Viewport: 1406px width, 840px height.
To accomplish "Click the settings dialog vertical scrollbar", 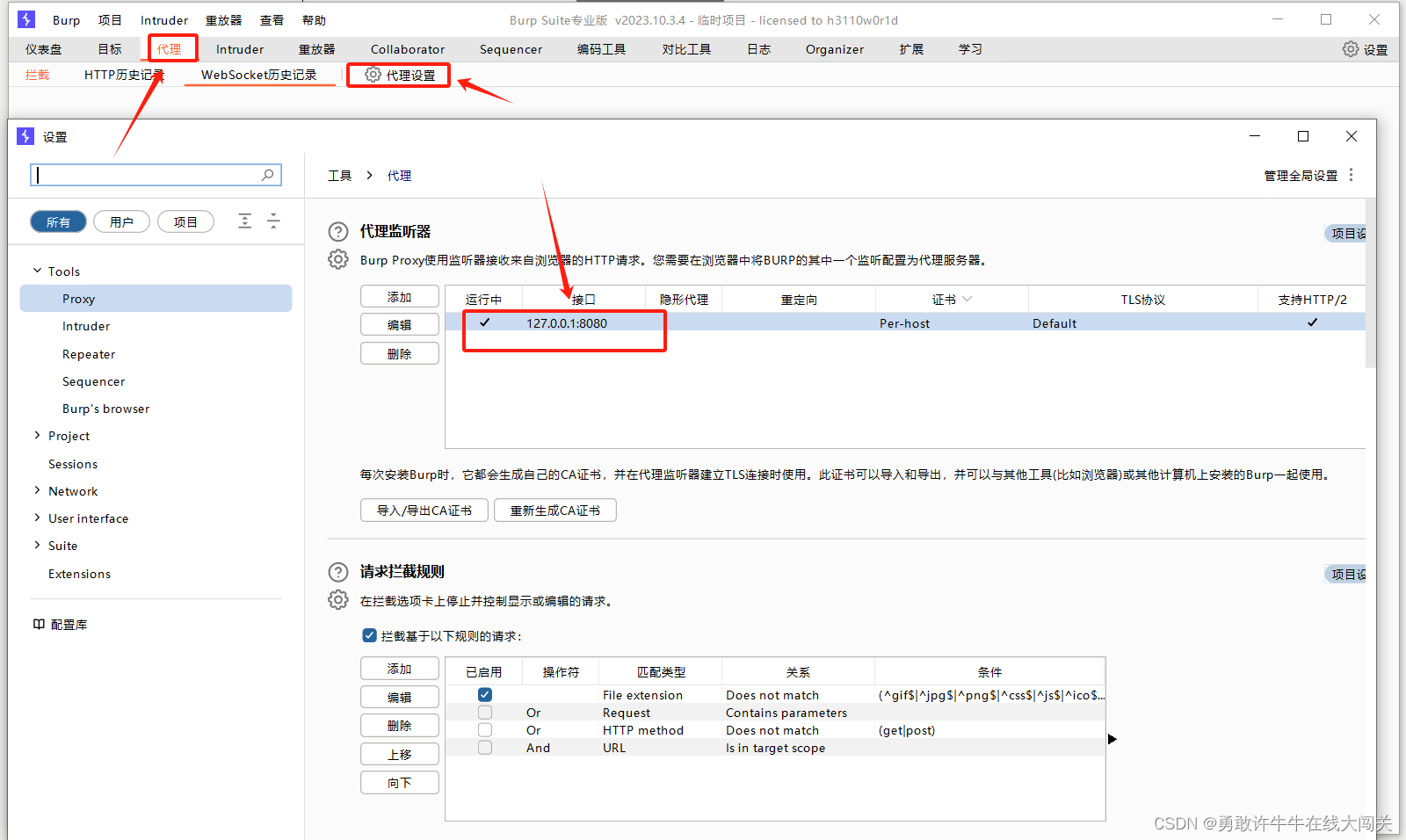I will [1370, 283].
